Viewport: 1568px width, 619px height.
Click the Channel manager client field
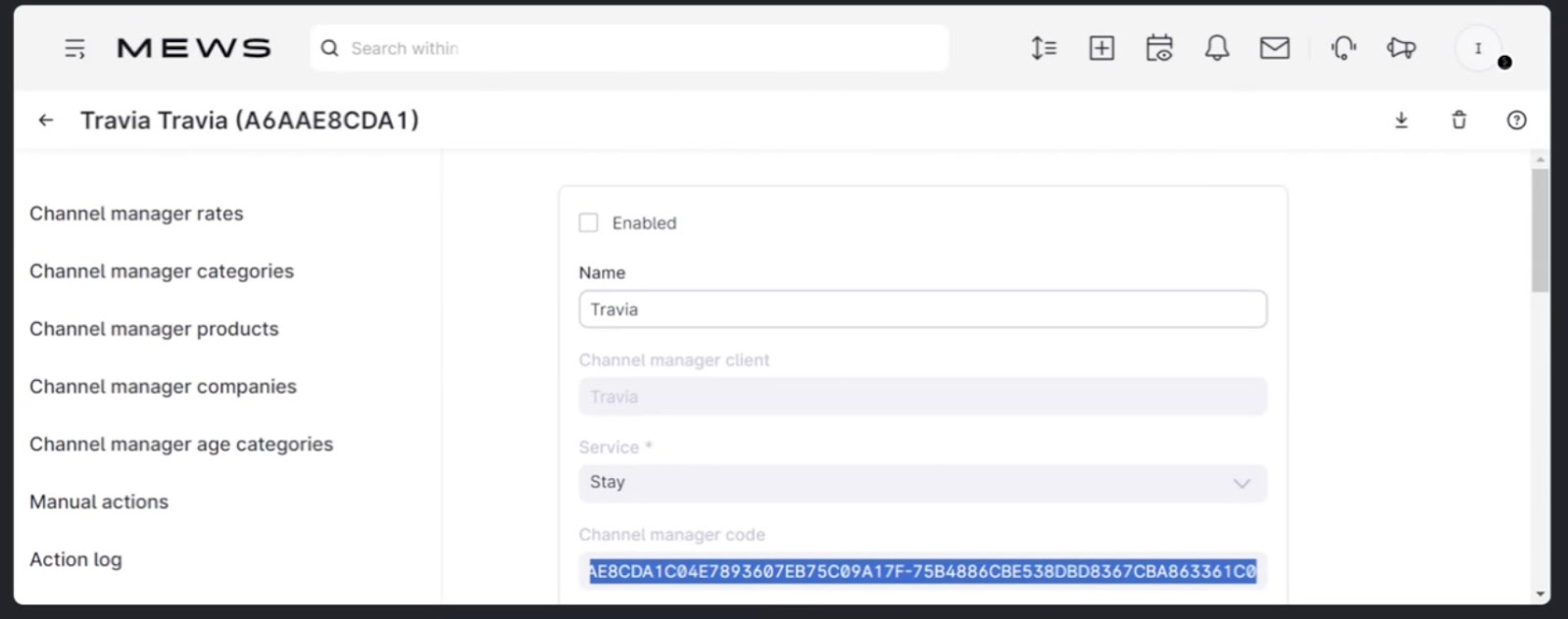tap(922, 397)
